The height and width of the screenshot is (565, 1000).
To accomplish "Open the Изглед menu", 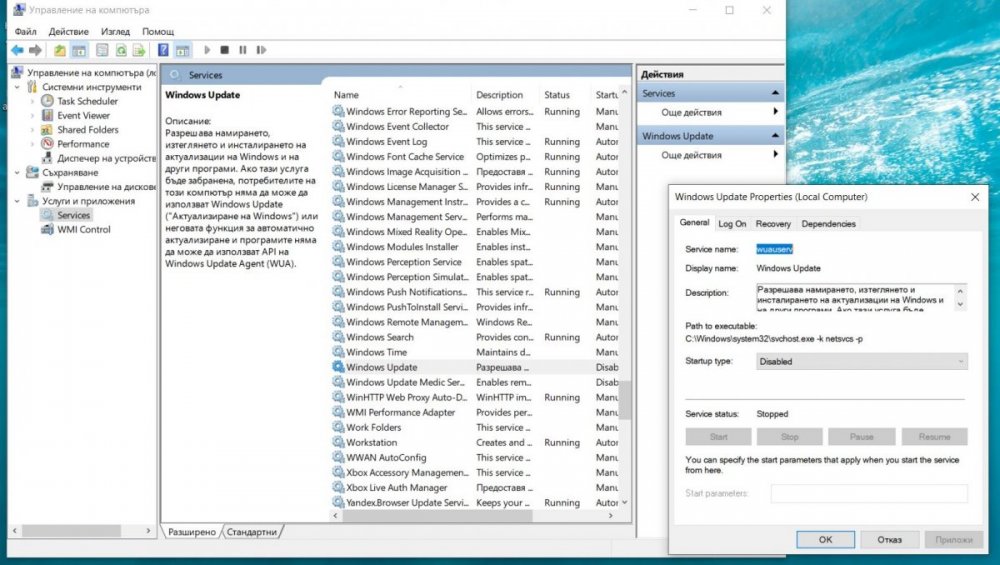I will (115, 31).
